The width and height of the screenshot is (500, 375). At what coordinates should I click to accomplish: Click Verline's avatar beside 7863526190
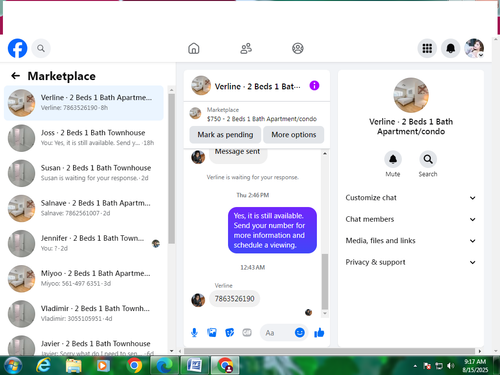(198, 300)
